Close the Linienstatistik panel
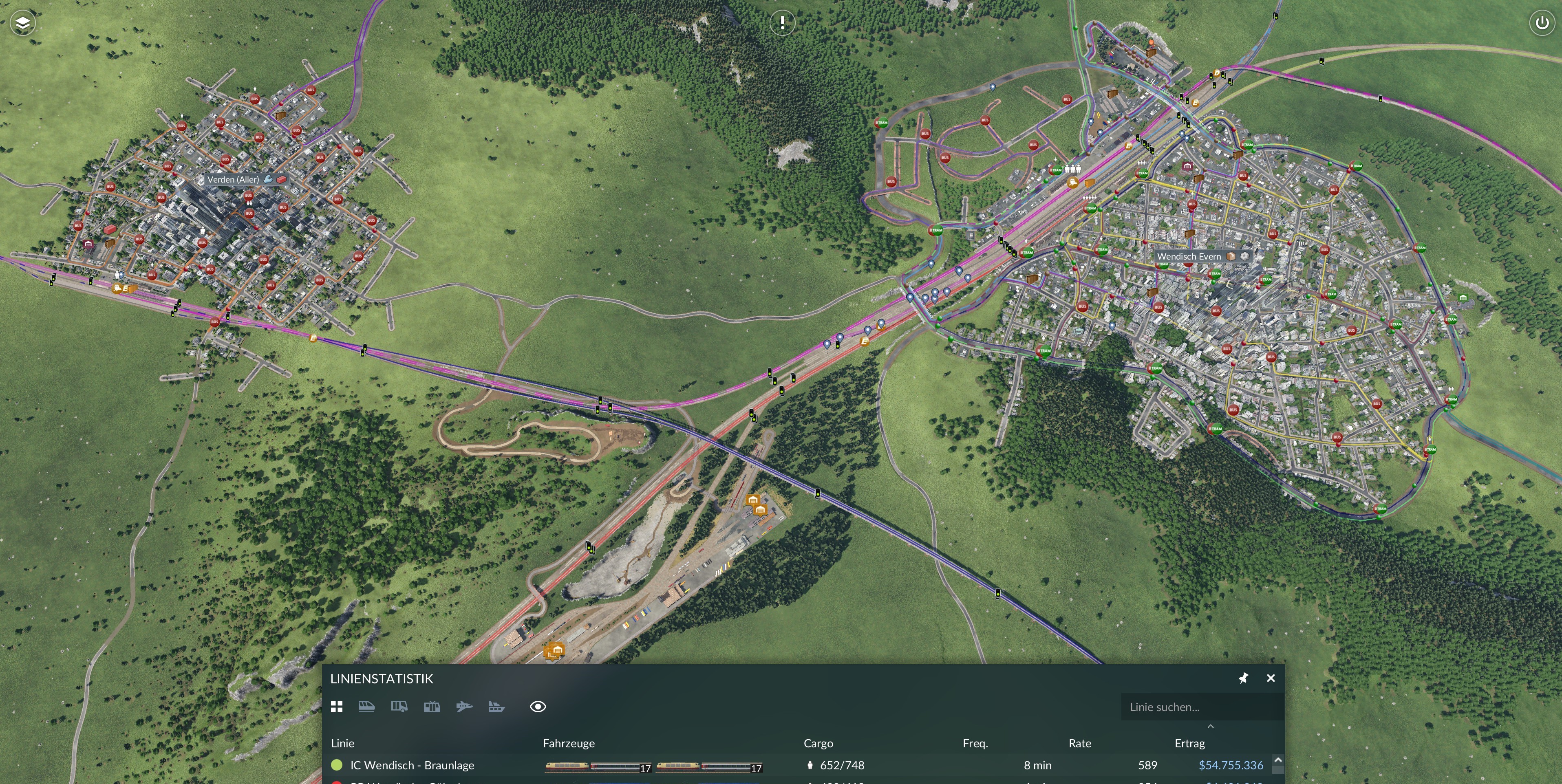Image resolution: width=1562 pixels, height=784 pixels. (1271, 678)
